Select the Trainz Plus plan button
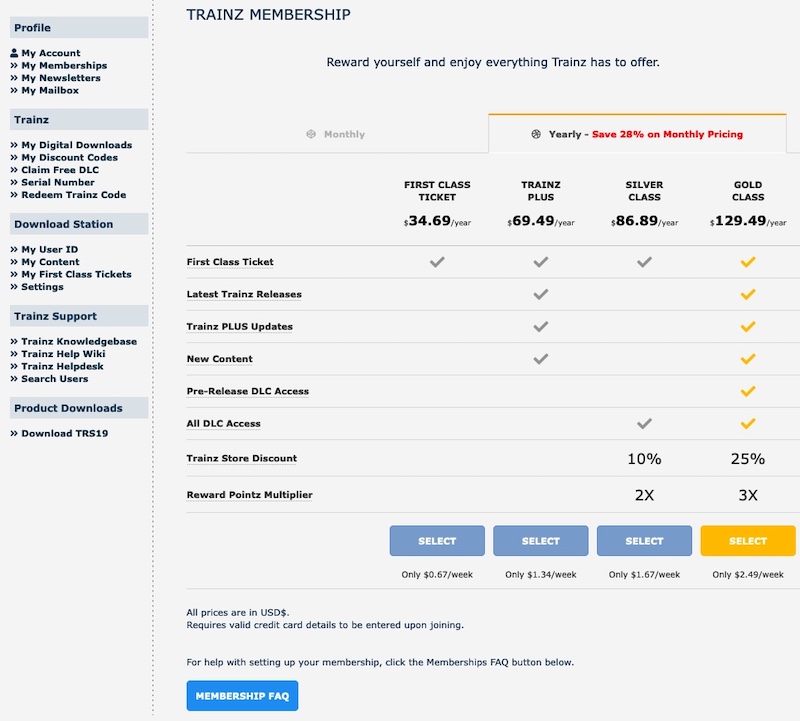The width and height of the screenshot is (800, 721). coord(541,541)
